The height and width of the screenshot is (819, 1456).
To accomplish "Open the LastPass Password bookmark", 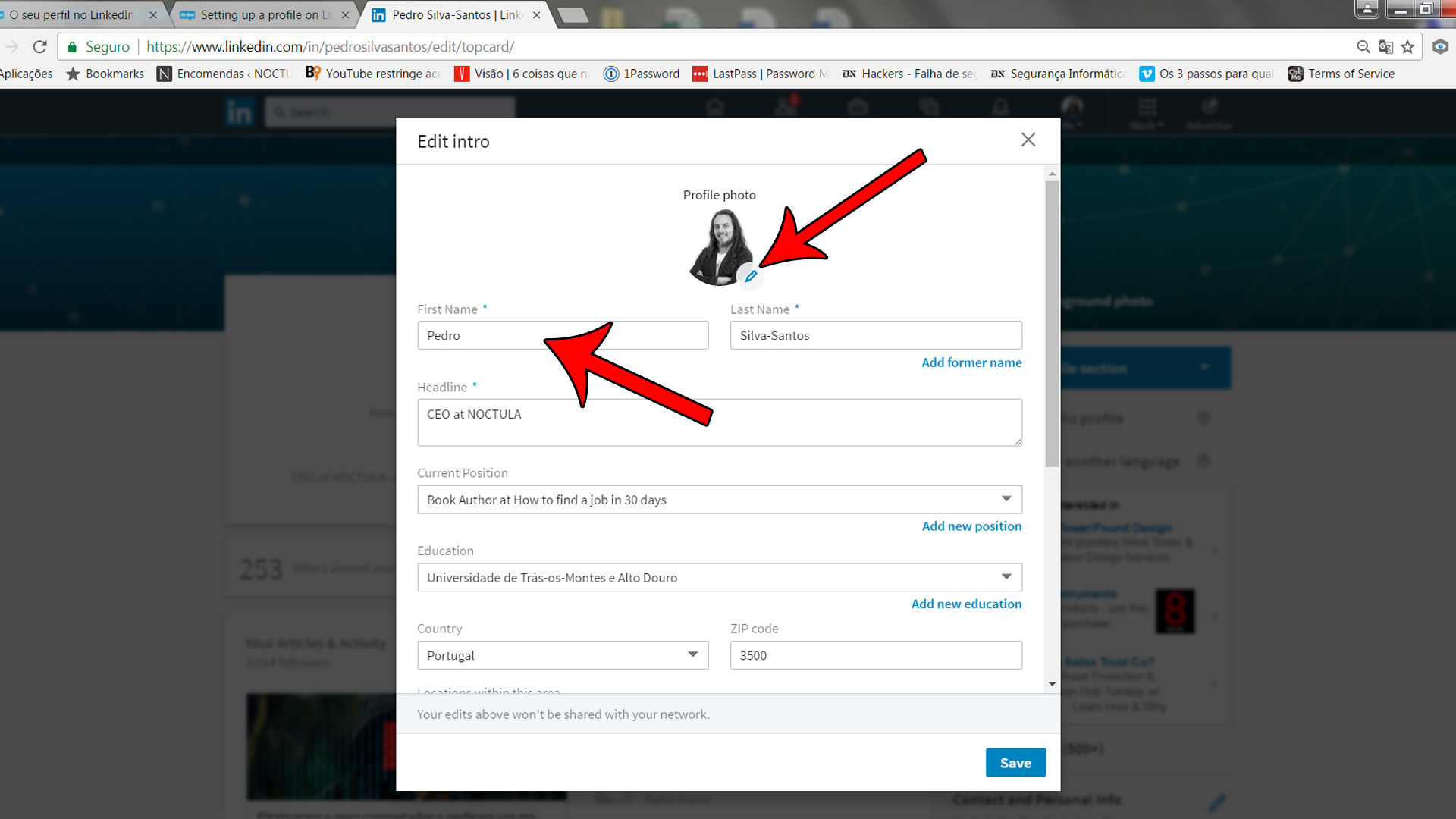I will [x=761, y=74].
